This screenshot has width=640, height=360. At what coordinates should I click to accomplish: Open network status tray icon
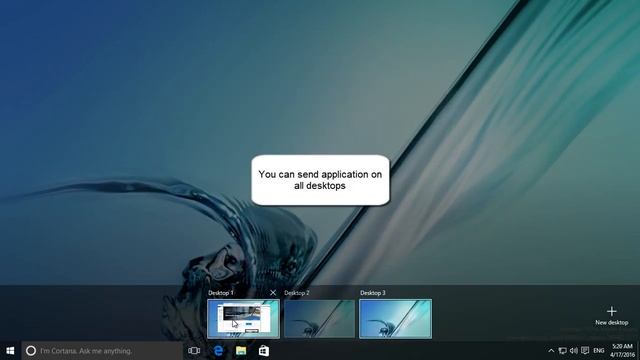pyautogui.click(x=562, y=351)
